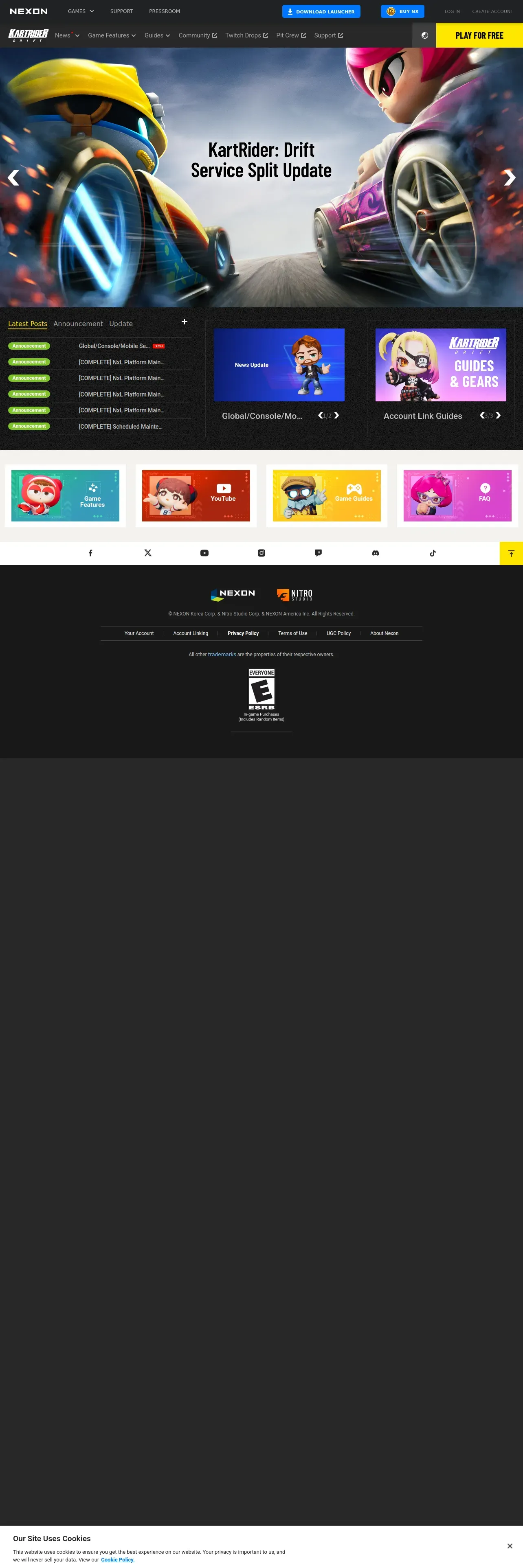Viewport: 523px width, 1568px height.
Task: Open the Guides & Gears card thumbnail
Action: click(441, 365)
